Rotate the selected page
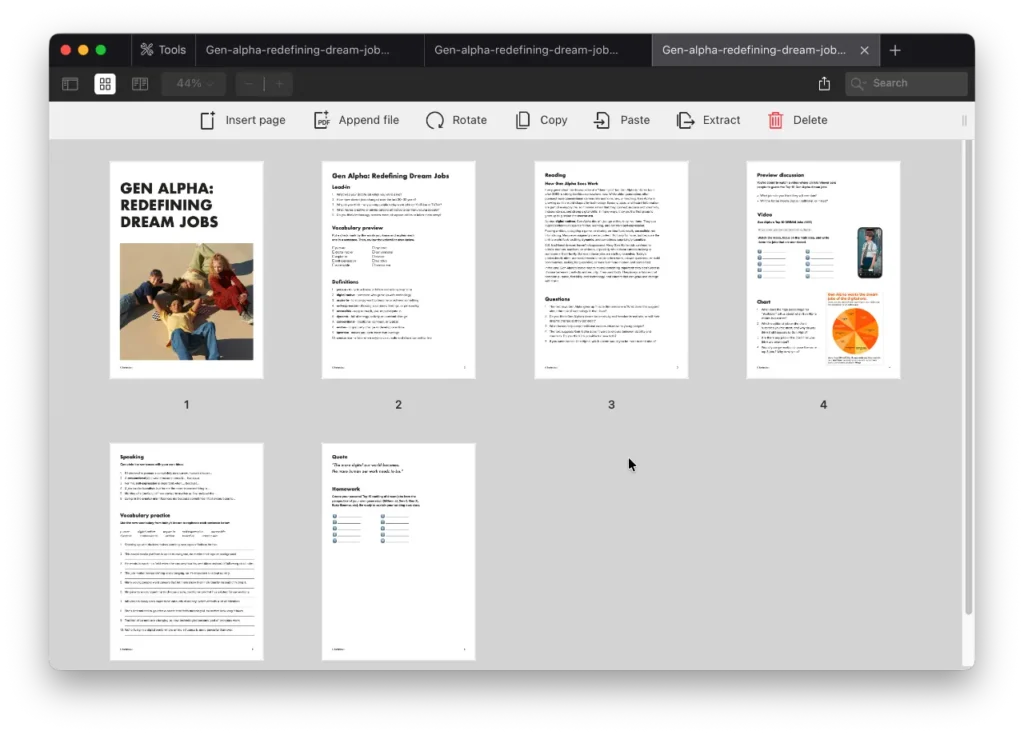The width and height of the screenshot is (1024, 735). coord(456,119)
